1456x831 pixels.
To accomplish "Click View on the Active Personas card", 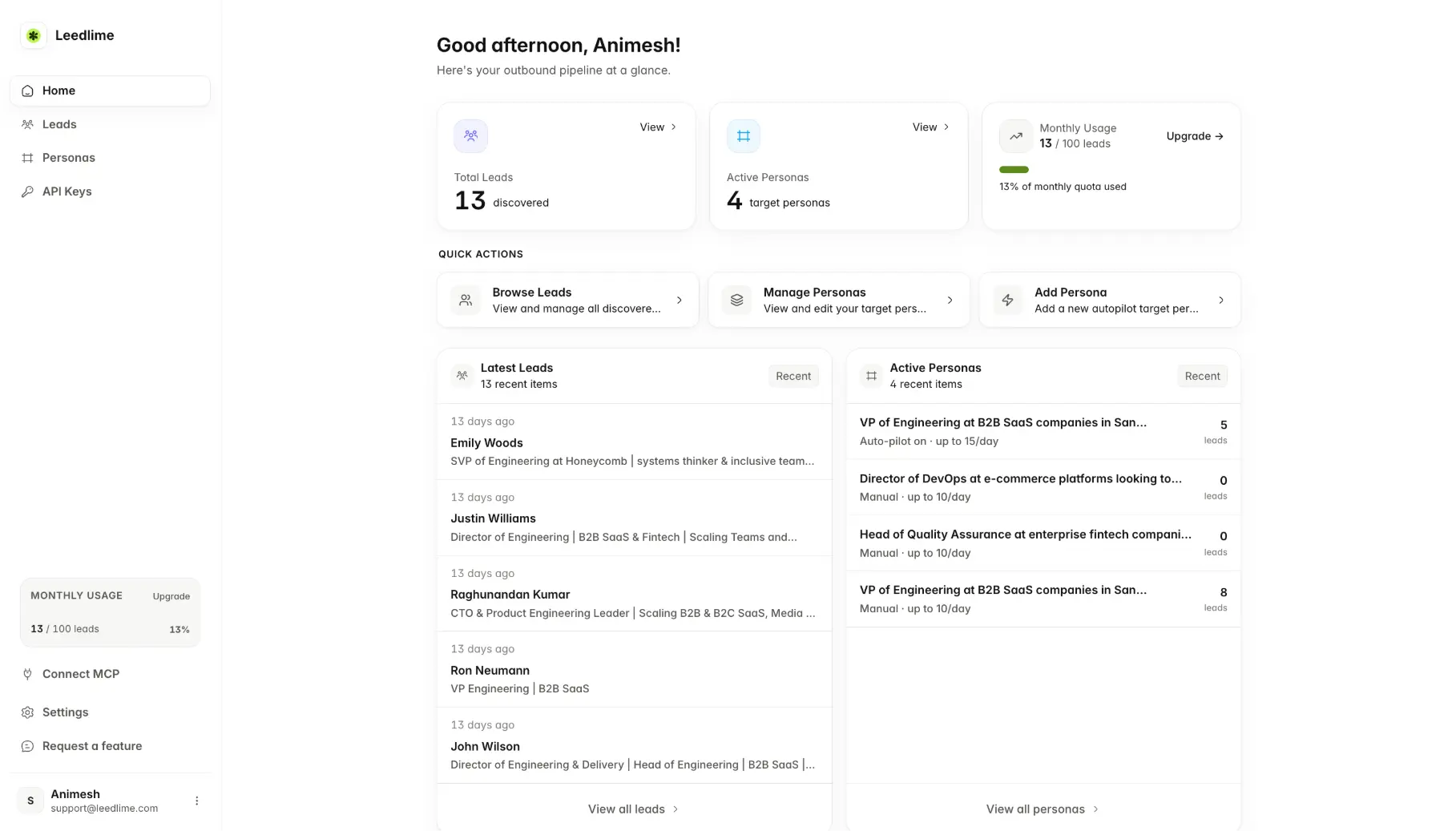I will tap(930, 127).
